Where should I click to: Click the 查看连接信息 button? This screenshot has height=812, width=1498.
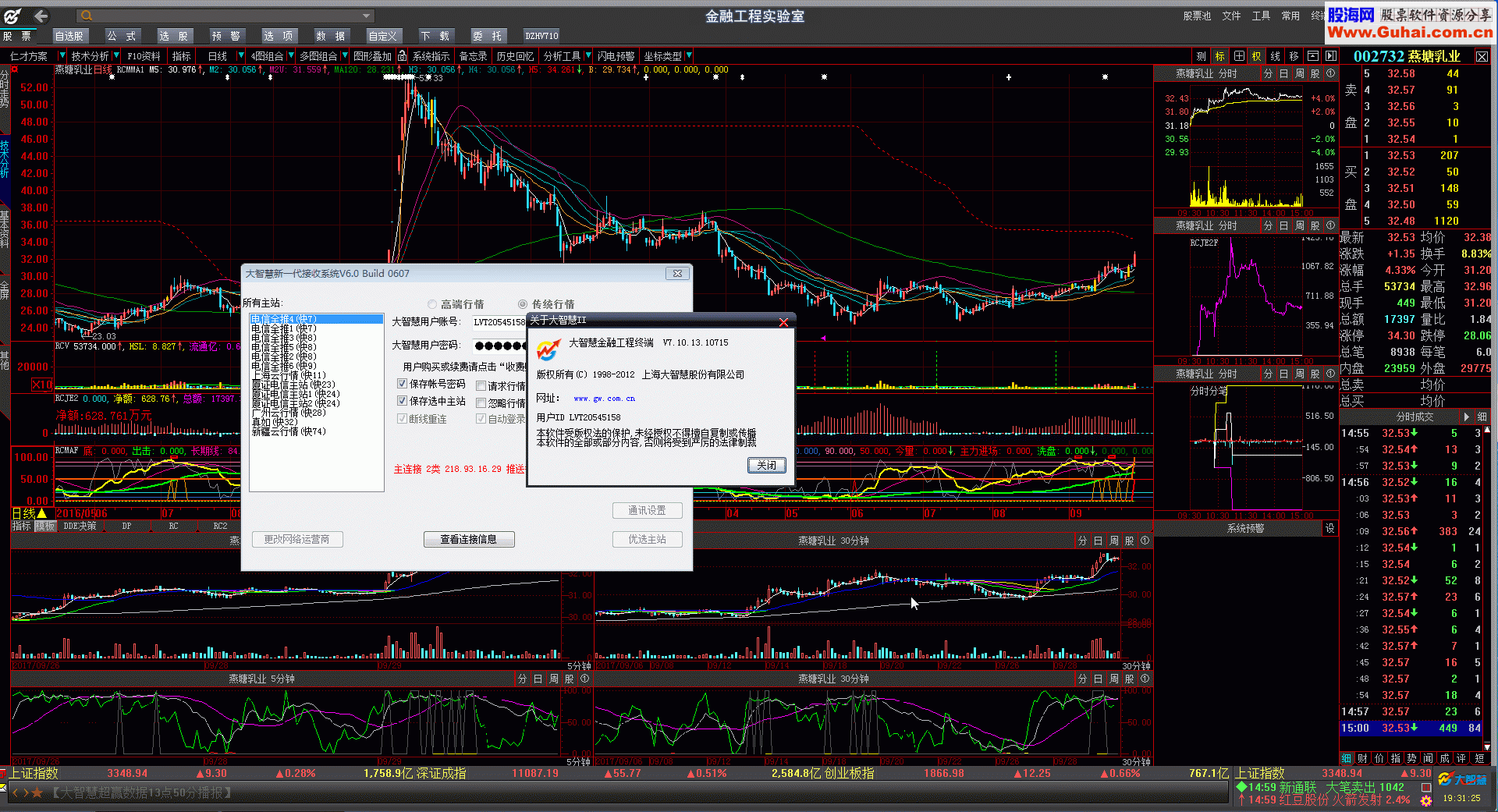click(x=469, y=539)
